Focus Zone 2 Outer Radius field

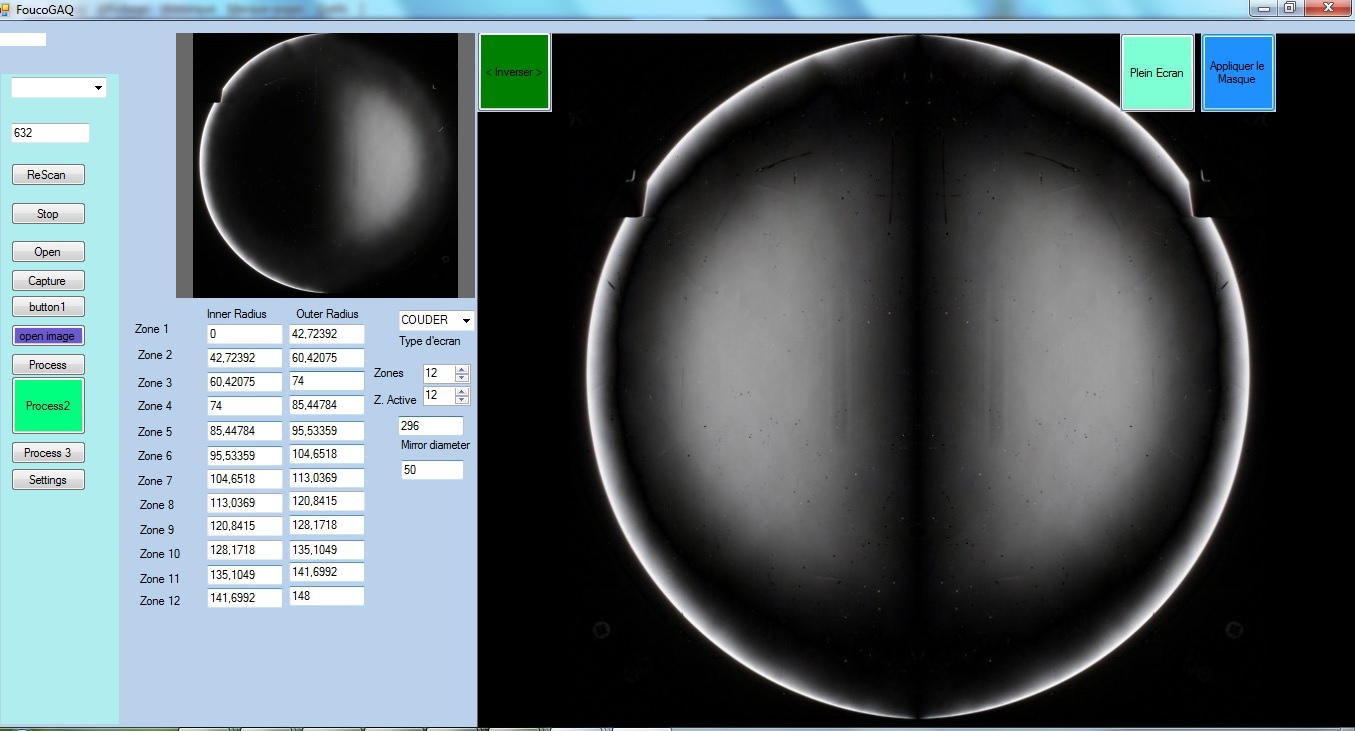click(x=327, y=357)
